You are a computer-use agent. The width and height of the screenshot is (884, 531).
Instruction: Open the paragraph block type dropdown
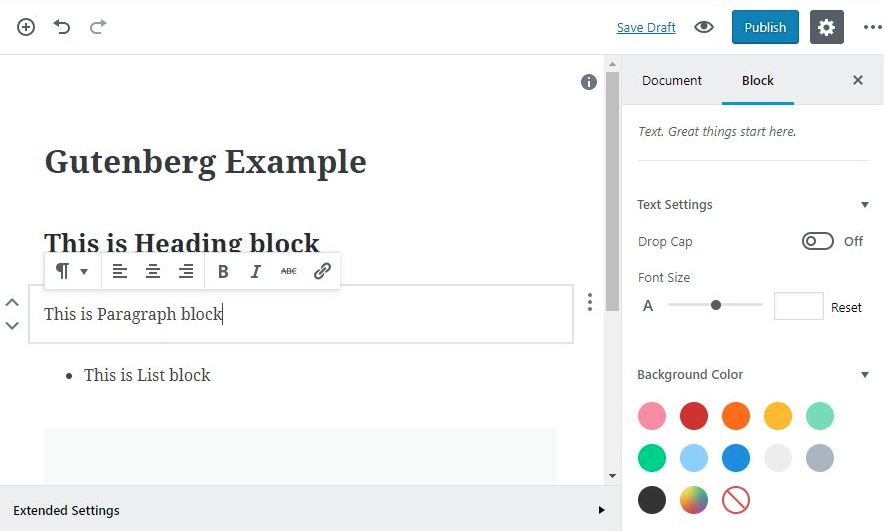point(71,272)
